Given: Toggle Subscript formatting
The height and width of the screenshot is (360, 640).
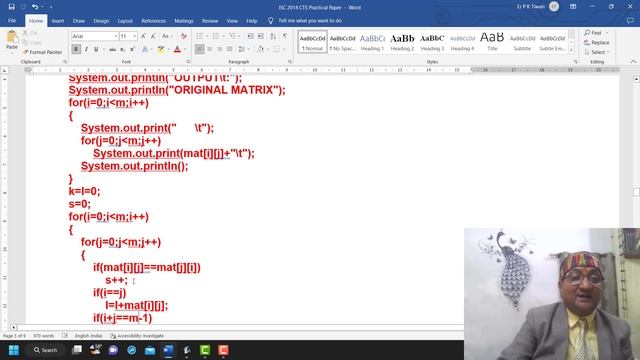Looking at the screenshot, I should pyautogui.click(x=122, y=49).
